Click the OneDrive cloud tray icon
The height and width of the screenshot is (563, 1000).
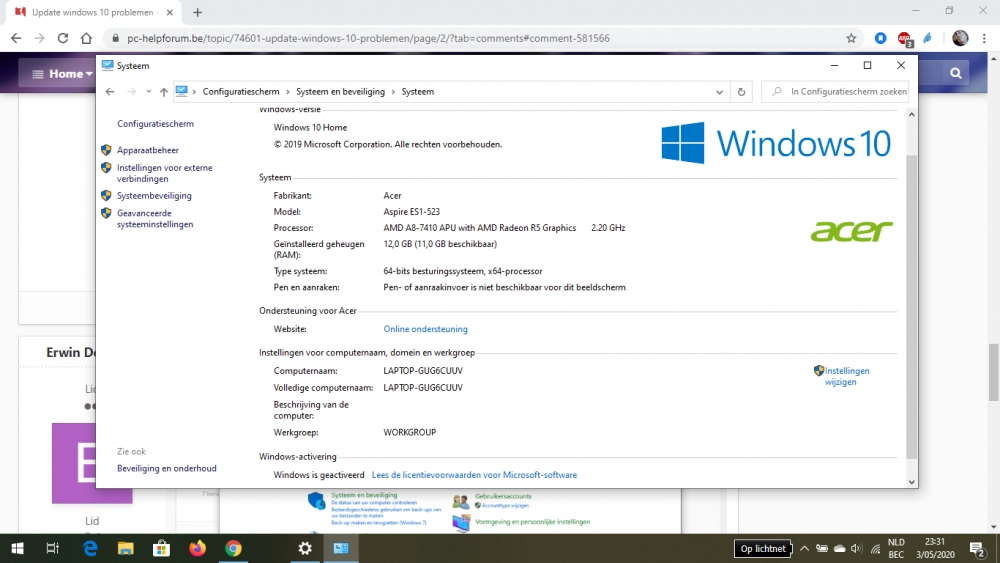click(839, 548)
